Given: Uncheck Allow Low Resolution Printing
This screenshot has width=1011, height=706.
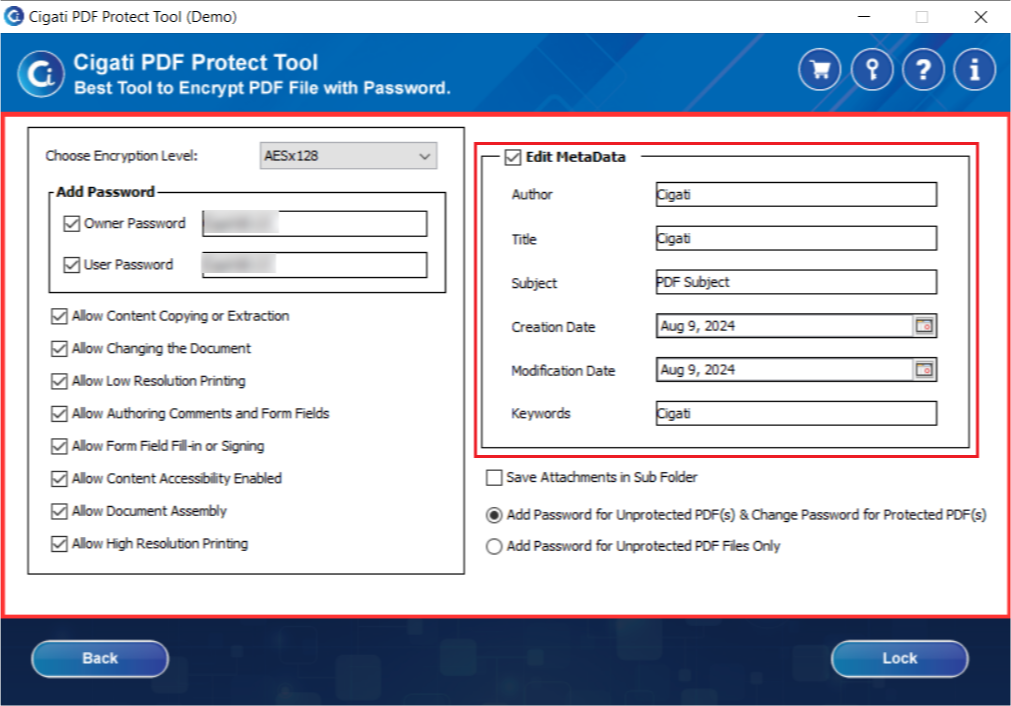Looking at the screenshot, I should 59,381.
